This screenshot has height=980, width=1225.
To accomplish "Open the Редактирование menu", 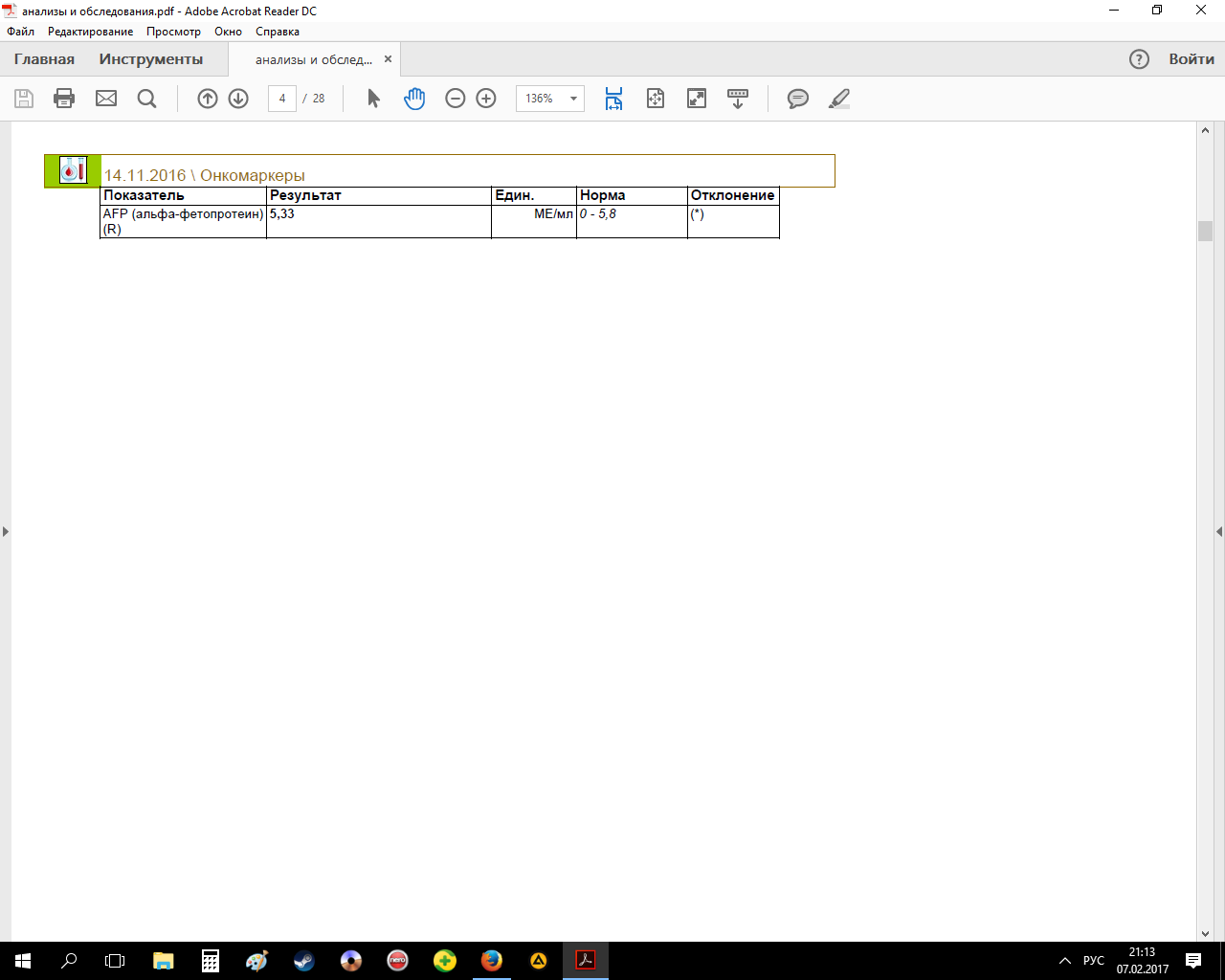I will pos(91,32).
